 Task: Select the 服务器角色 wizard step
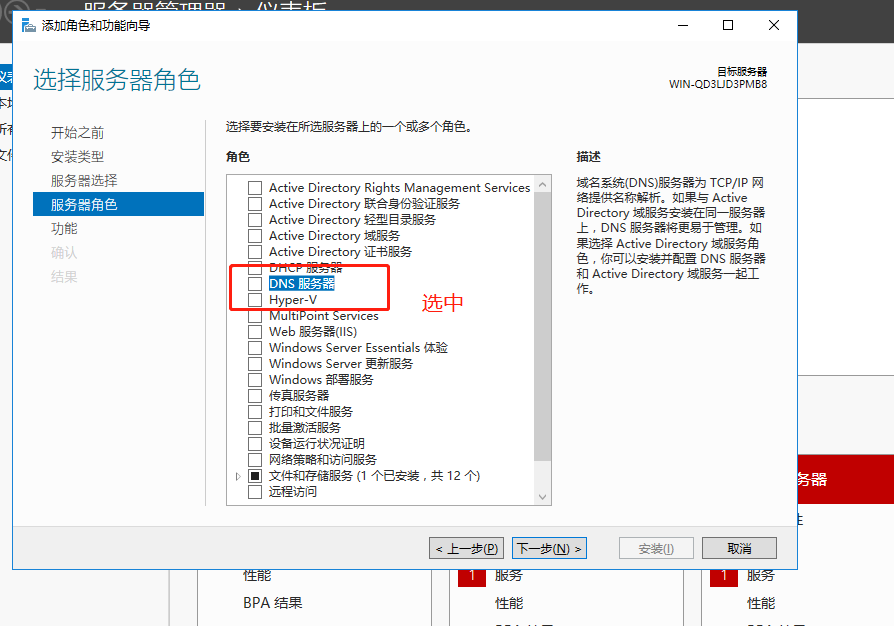point(119,204)
